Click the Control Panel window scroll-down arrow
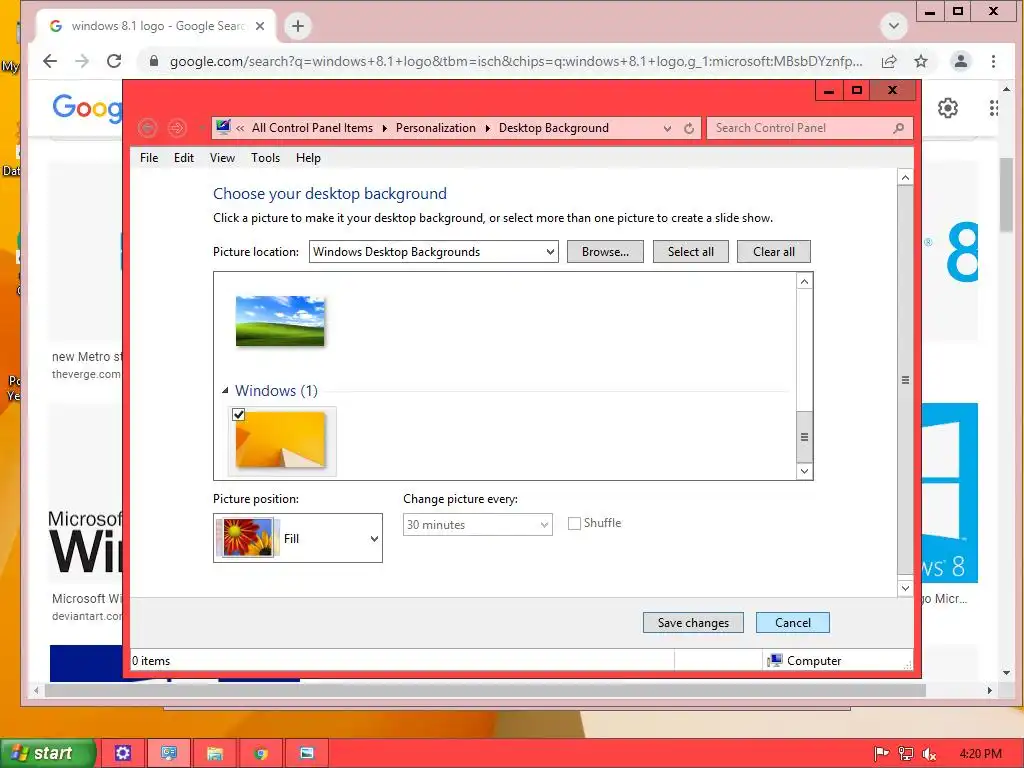1024x768 pixels. 904,588
